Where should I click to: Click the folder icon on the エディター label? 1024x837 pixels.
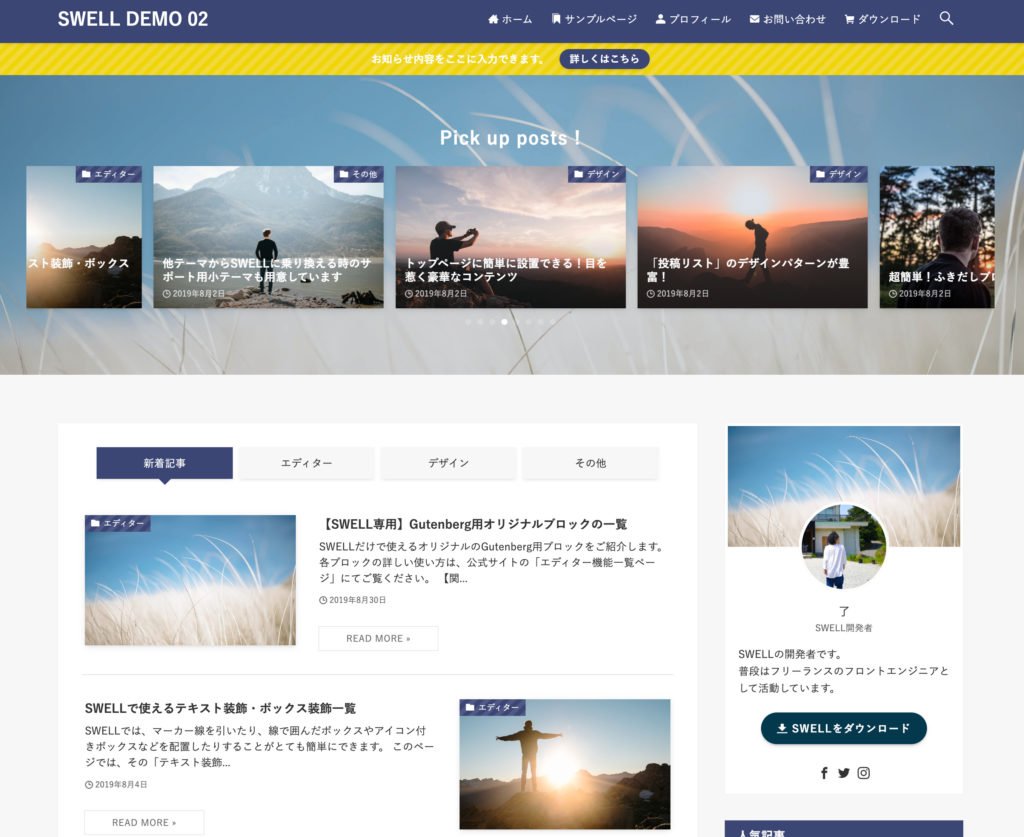[x=97, y=522]
